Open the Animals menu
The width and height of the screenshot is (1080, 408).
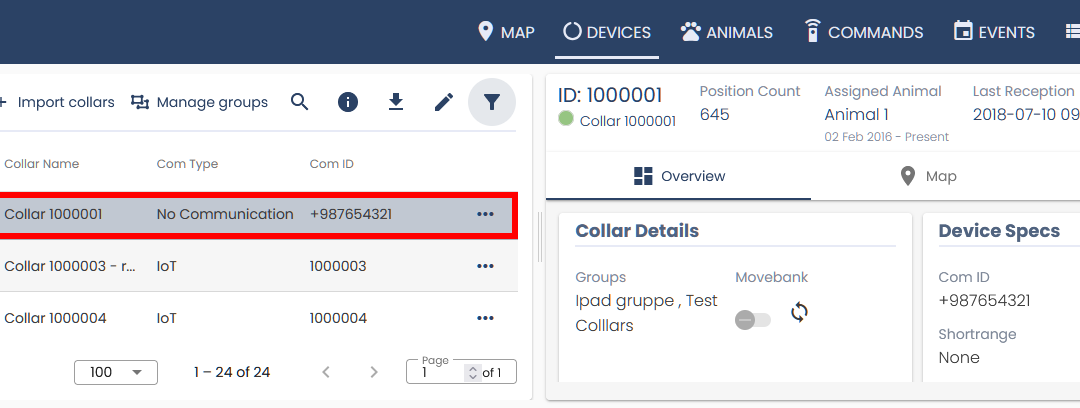(727, 32)
